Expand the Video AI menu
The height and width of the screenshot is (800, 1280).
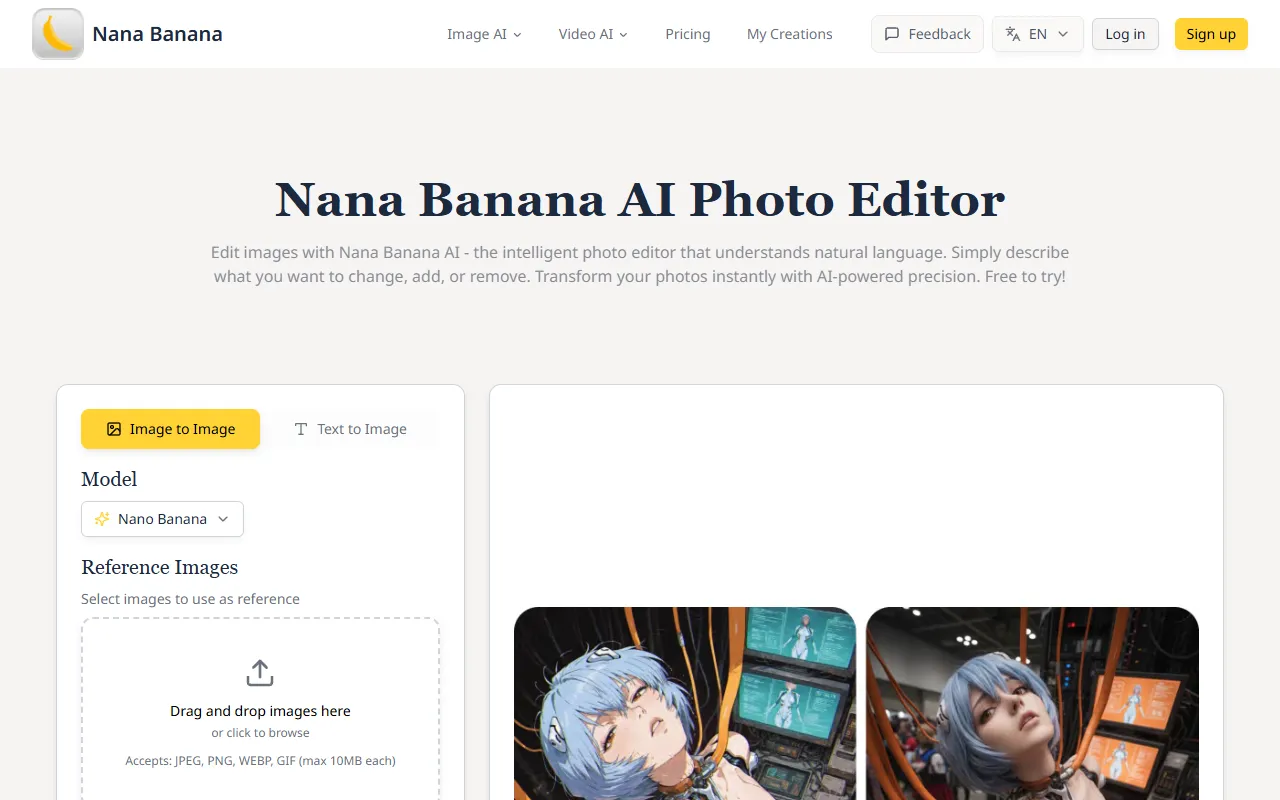(593, 34)
